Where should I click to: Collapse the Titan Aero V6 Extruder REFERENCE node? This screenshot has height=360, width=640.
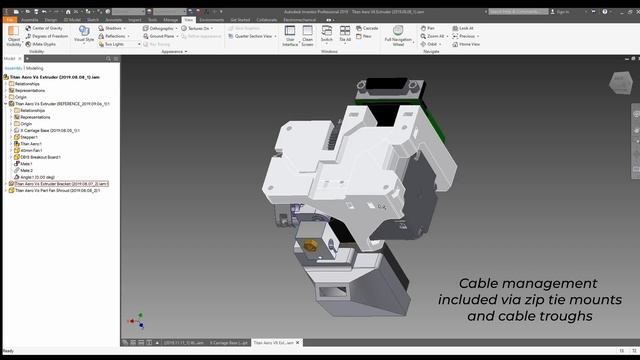(6, 104)
